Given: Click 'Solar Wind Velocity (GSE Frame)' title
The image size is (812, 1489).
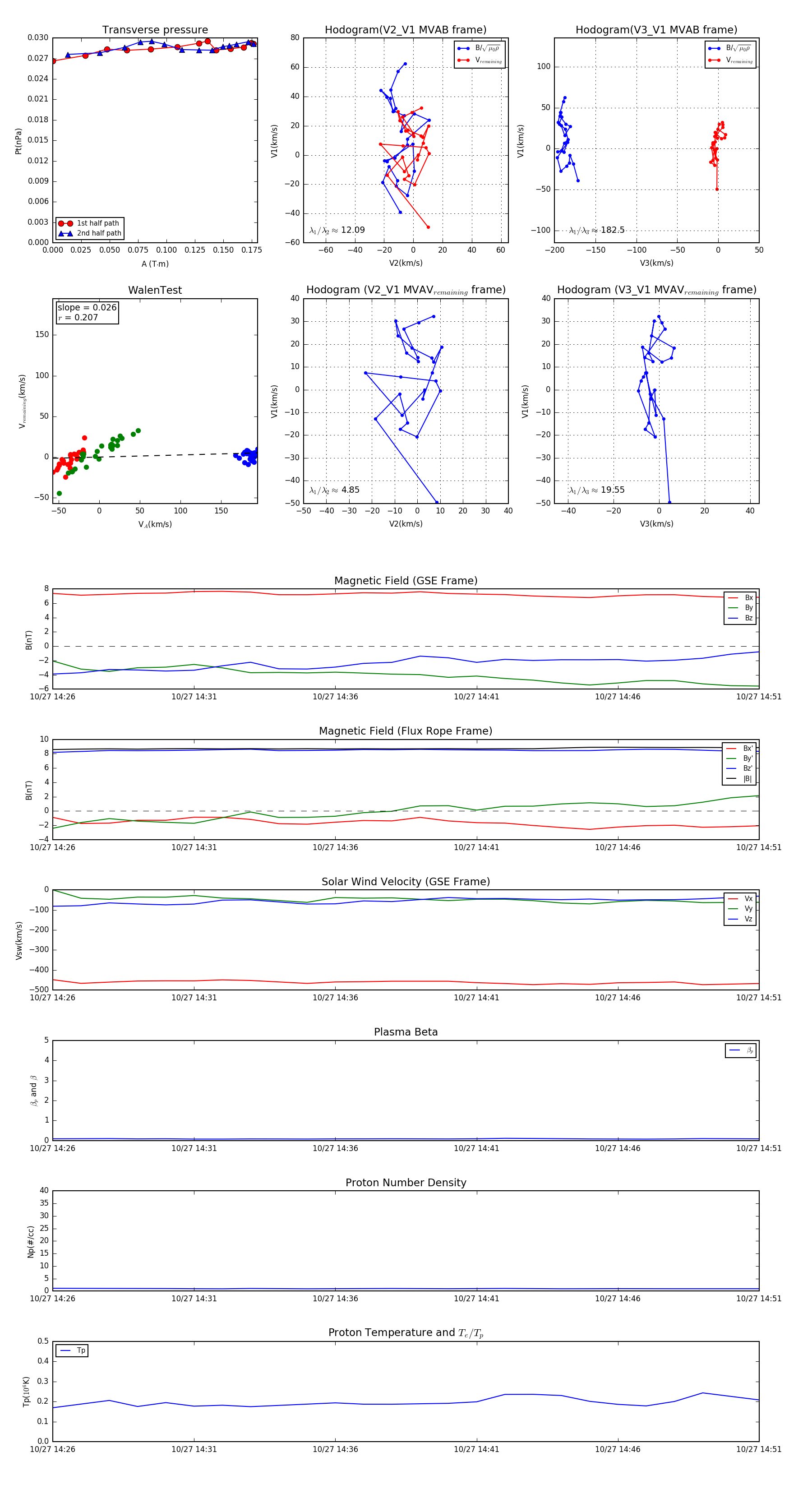Looking at the screenshot, I should (406, 882).
